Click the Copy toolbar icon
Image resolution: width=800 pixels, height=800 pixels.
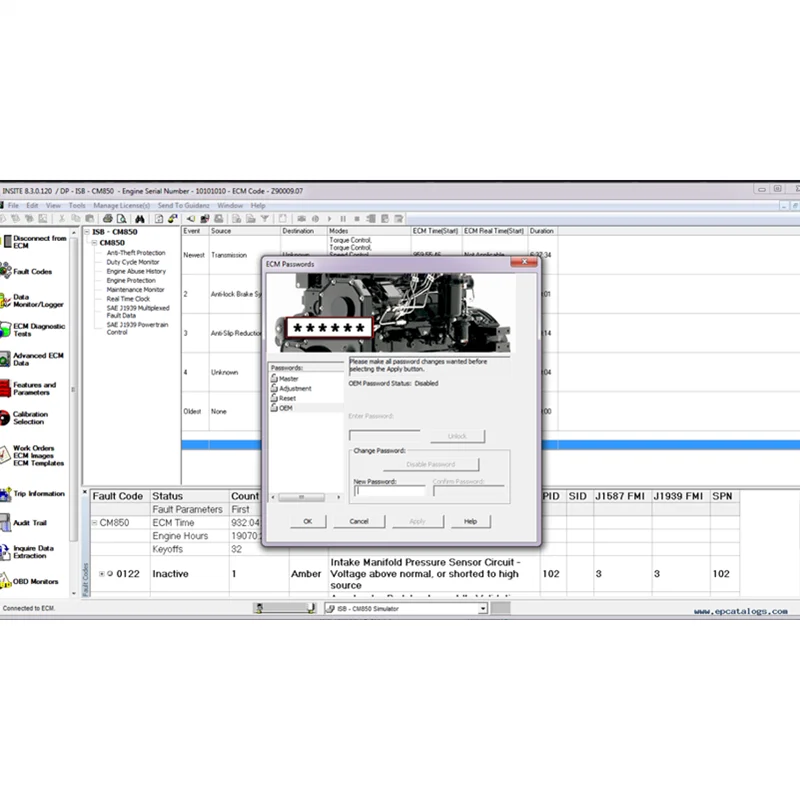pos(76,219)
